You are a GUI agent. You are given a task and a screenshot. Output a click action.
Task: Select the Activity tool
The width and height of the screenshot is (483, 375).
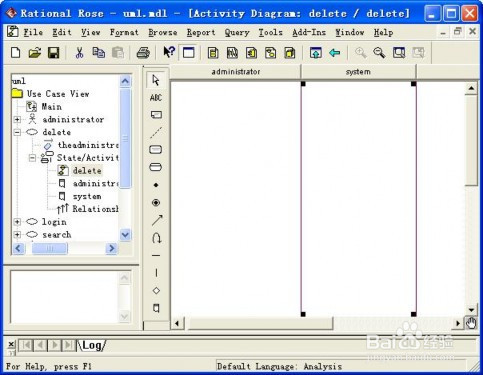coord(156,167)
